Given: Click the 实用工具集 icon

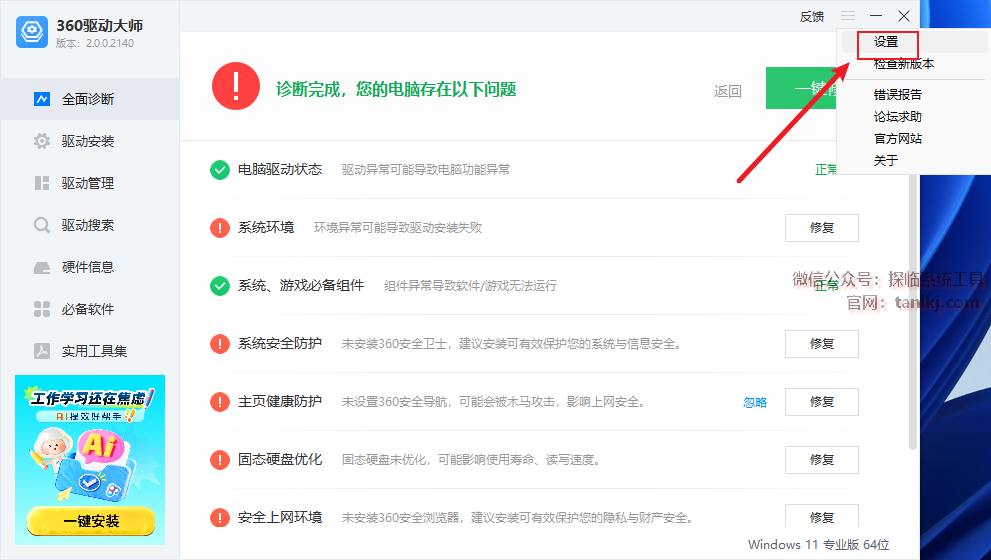Looking at the screenshot, I should pos(42,351).
